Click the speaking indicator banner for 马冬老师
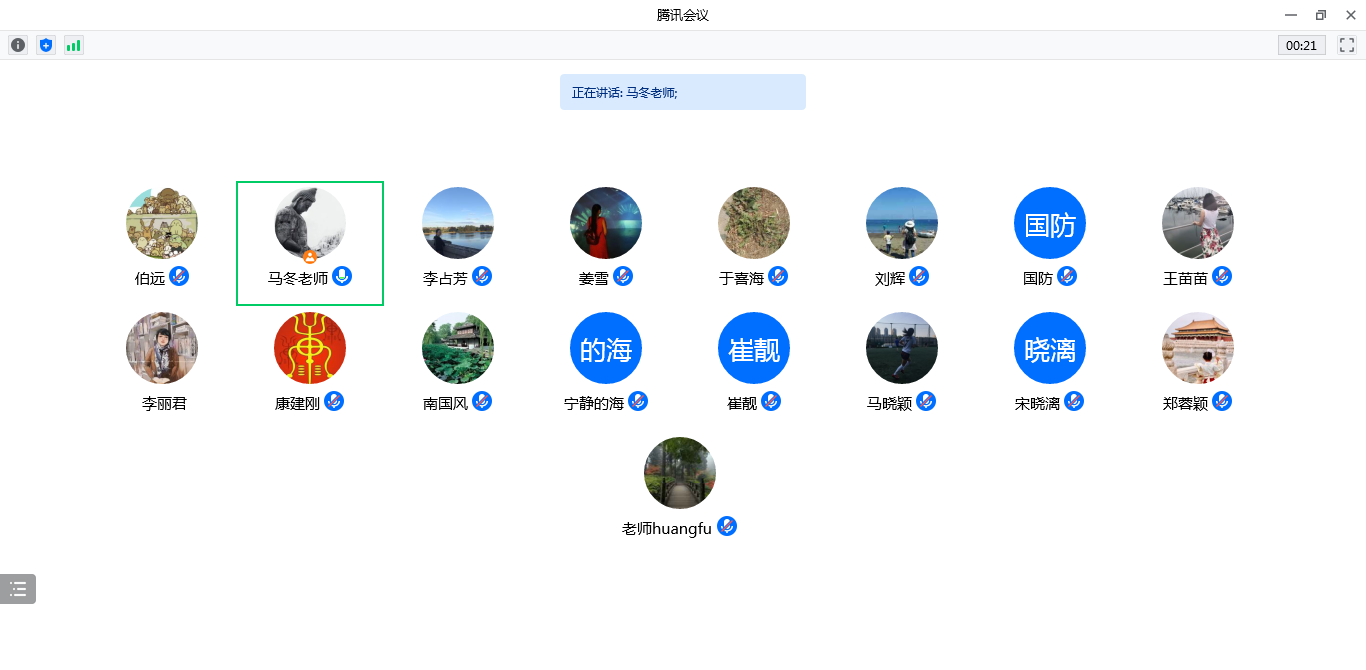Image resolution: width=1366 pixels, height=670 pixels. point(682,92)
